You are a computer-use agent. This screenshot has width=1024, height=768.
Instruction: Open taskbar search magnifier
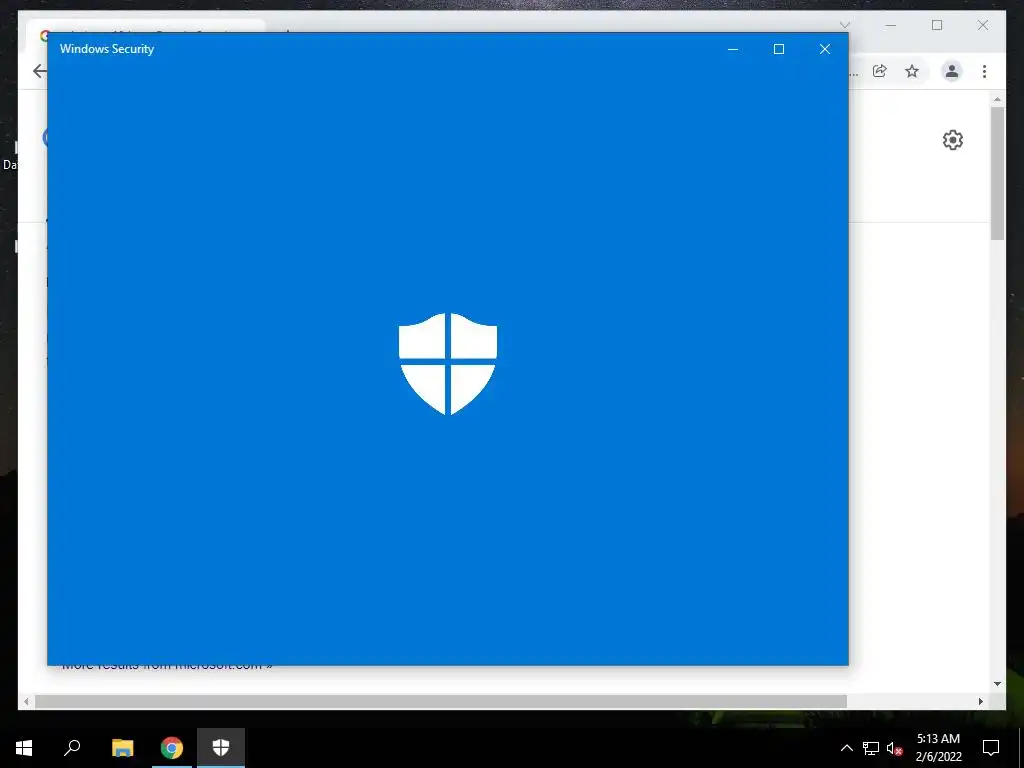point(72,748)
